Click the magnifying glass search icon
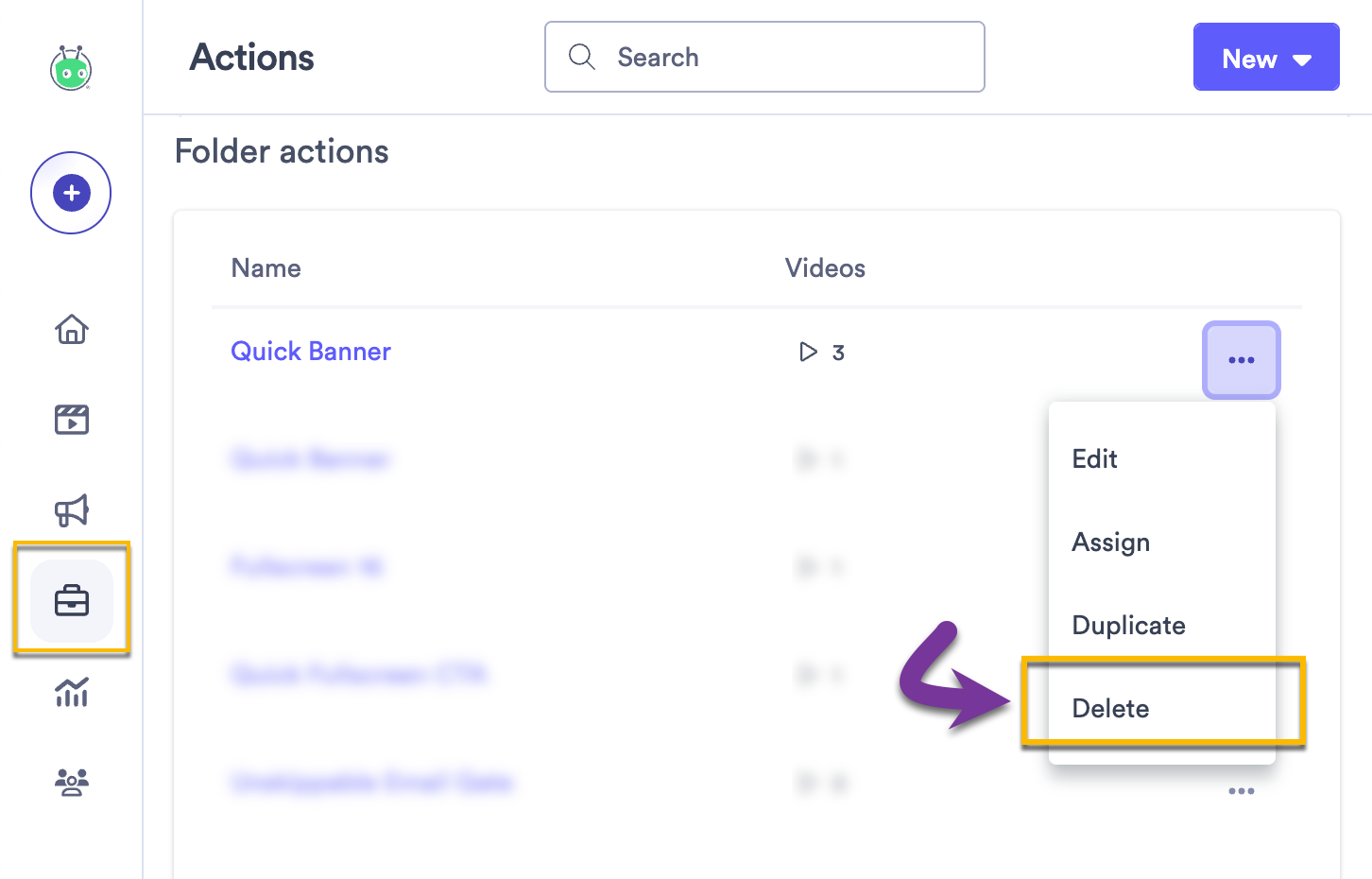 (x=582, y=57)
